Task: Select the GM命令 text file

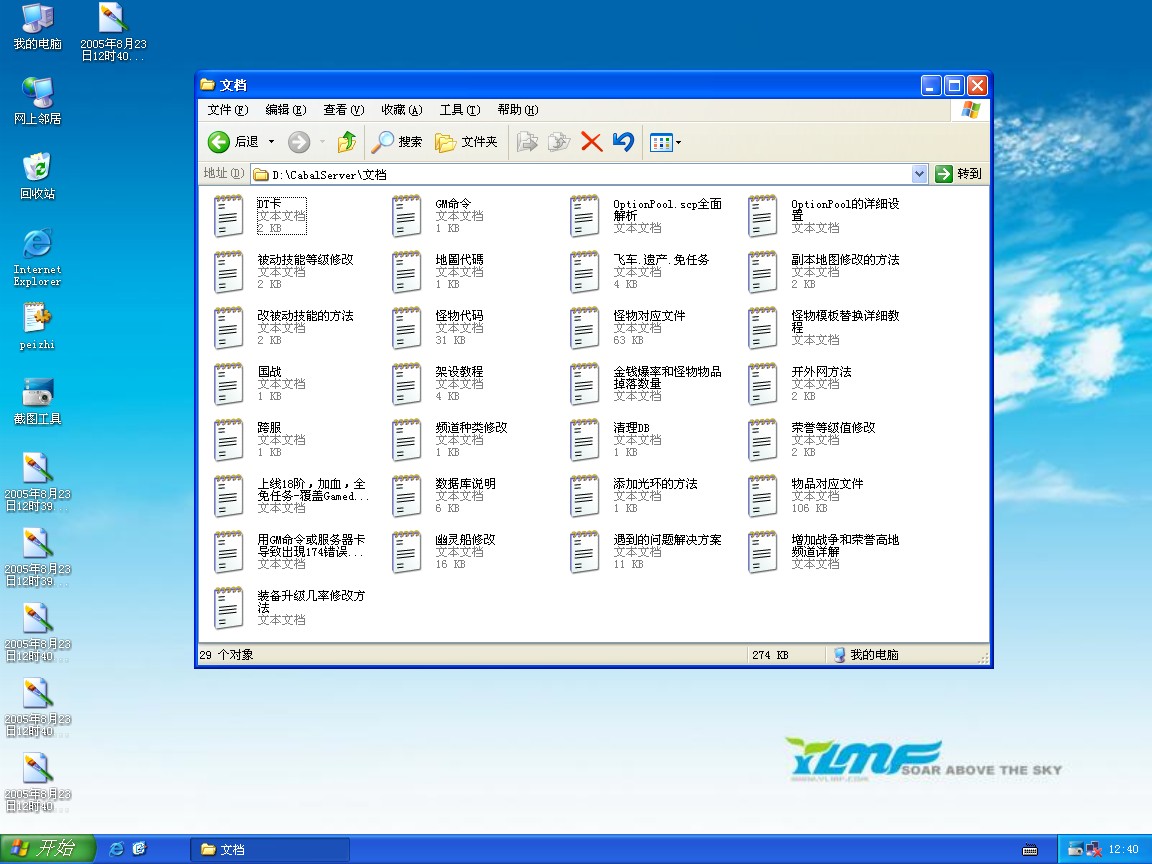Action: 407,216
